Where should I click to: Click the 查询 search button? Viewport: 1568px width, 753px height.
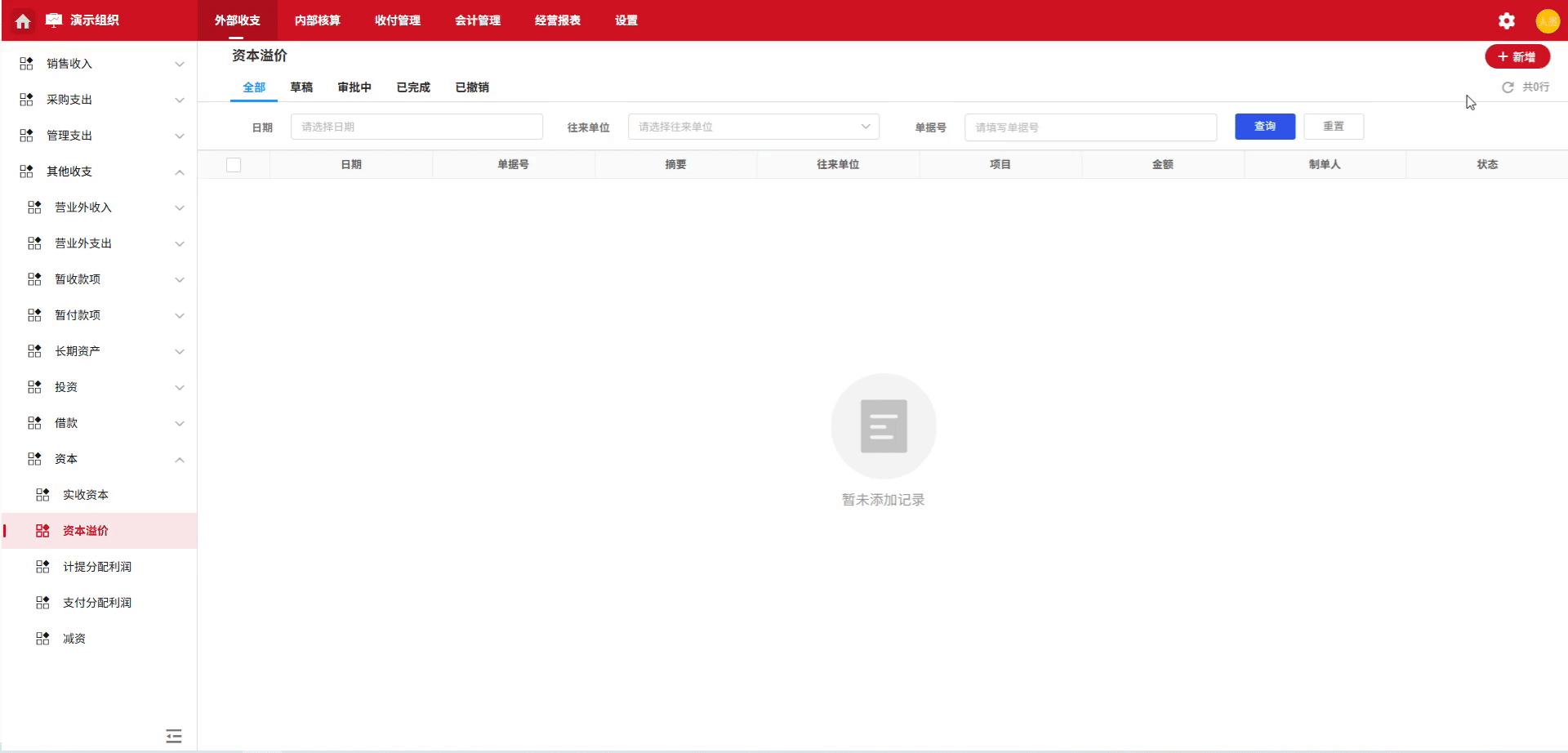(1265, 126)
